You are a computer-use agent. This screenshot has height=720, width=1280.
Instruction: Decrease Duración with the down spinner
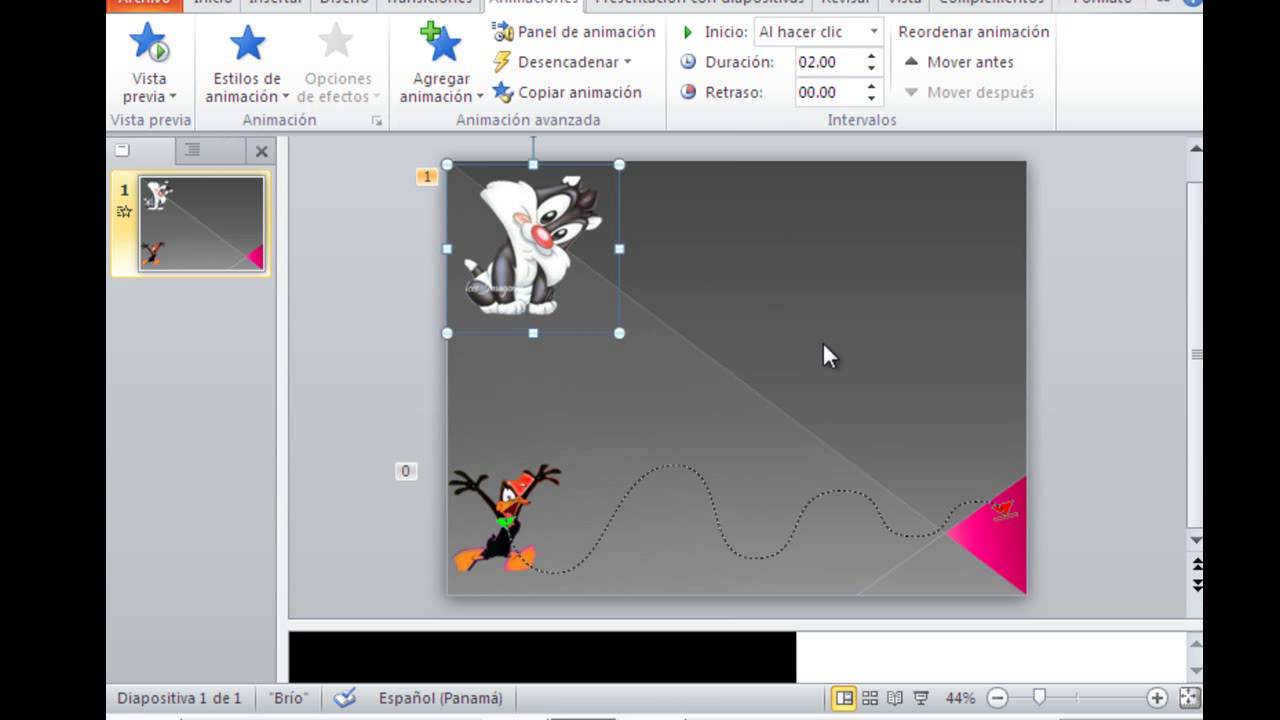871,68
